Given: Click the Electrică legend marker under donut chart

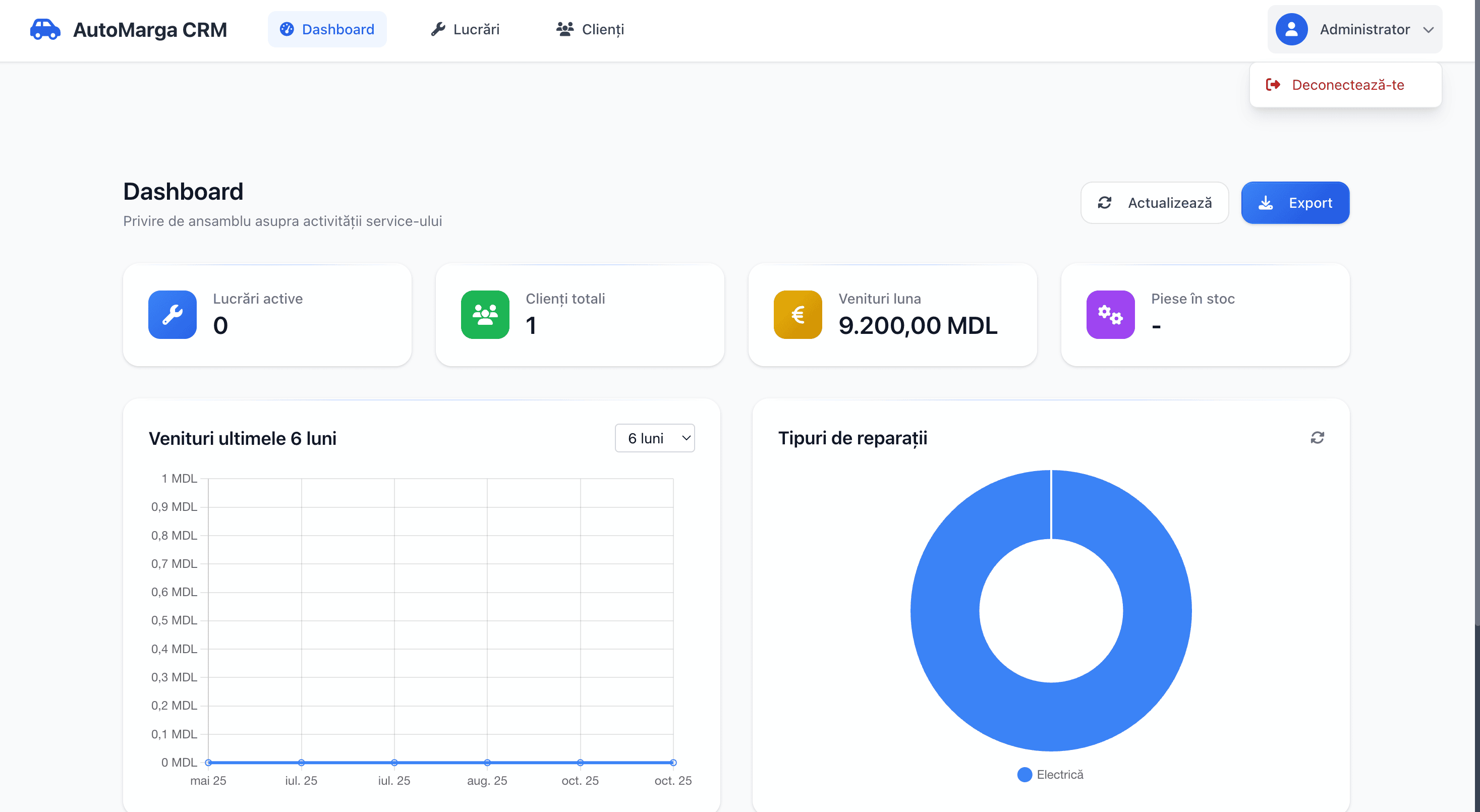Looking at the screenshot, I should point(1025,774).
